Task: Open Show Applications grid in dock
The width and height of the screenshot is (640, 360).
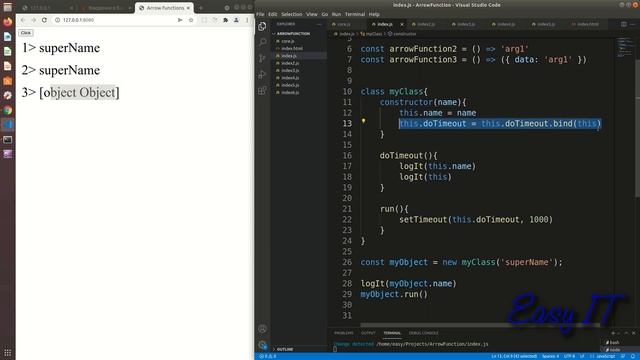Action: click(x=8, y=352)
